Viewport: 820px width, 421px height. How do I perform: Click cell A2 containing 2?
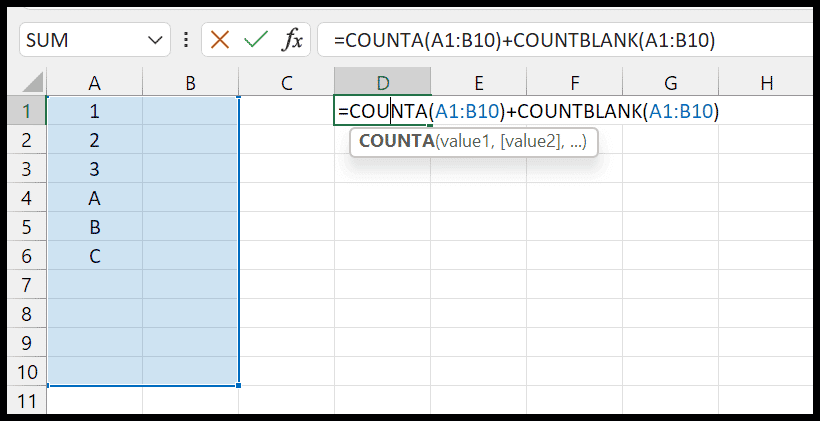pyautogui.click(x=95, y=140)
